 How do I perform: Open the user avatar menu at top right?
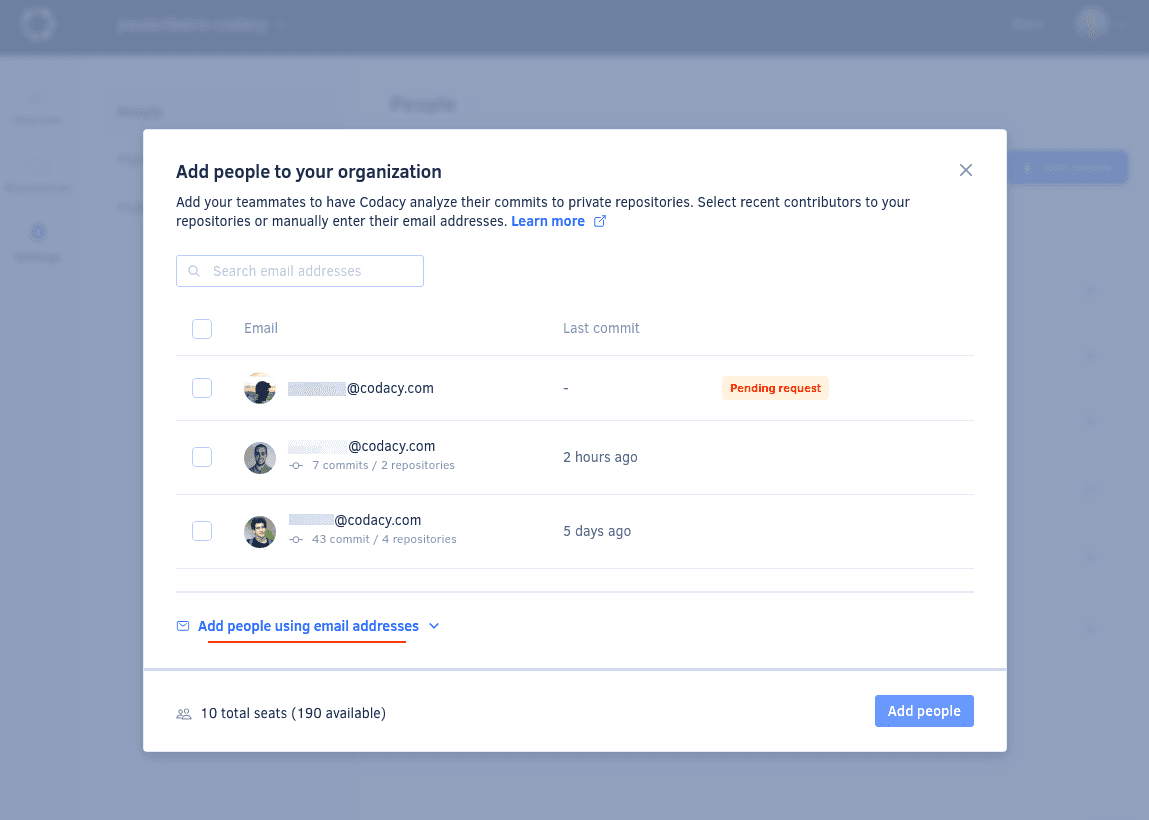point(1091,23)
